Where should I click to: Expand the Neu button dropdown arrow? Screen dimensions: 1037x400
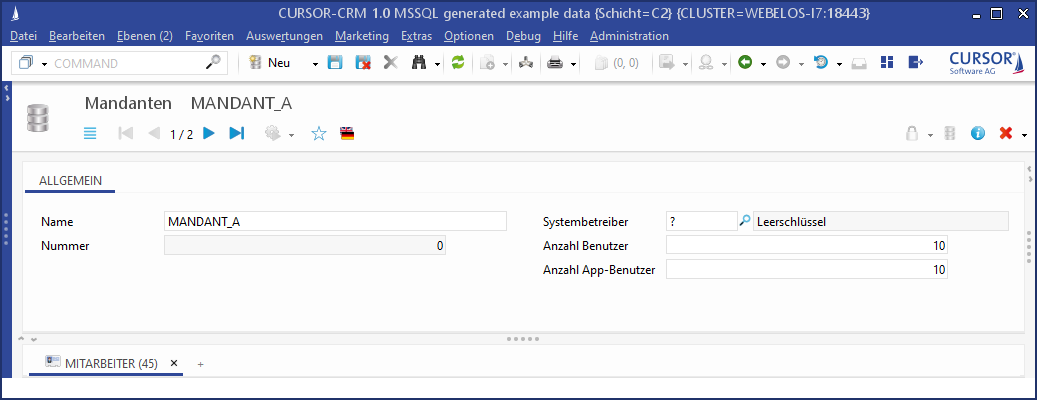[x=315, y=63]
